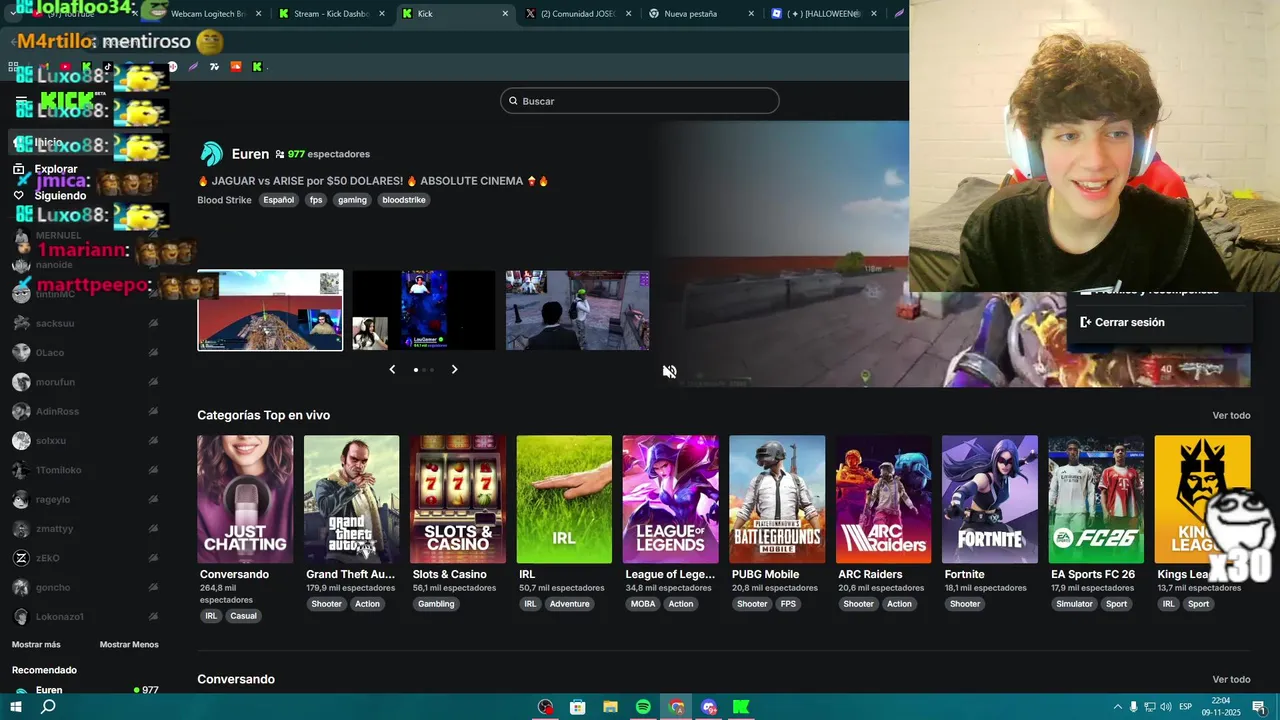
Task: Open Explorar in the Kick sidebar
Action: click(56, 170)
